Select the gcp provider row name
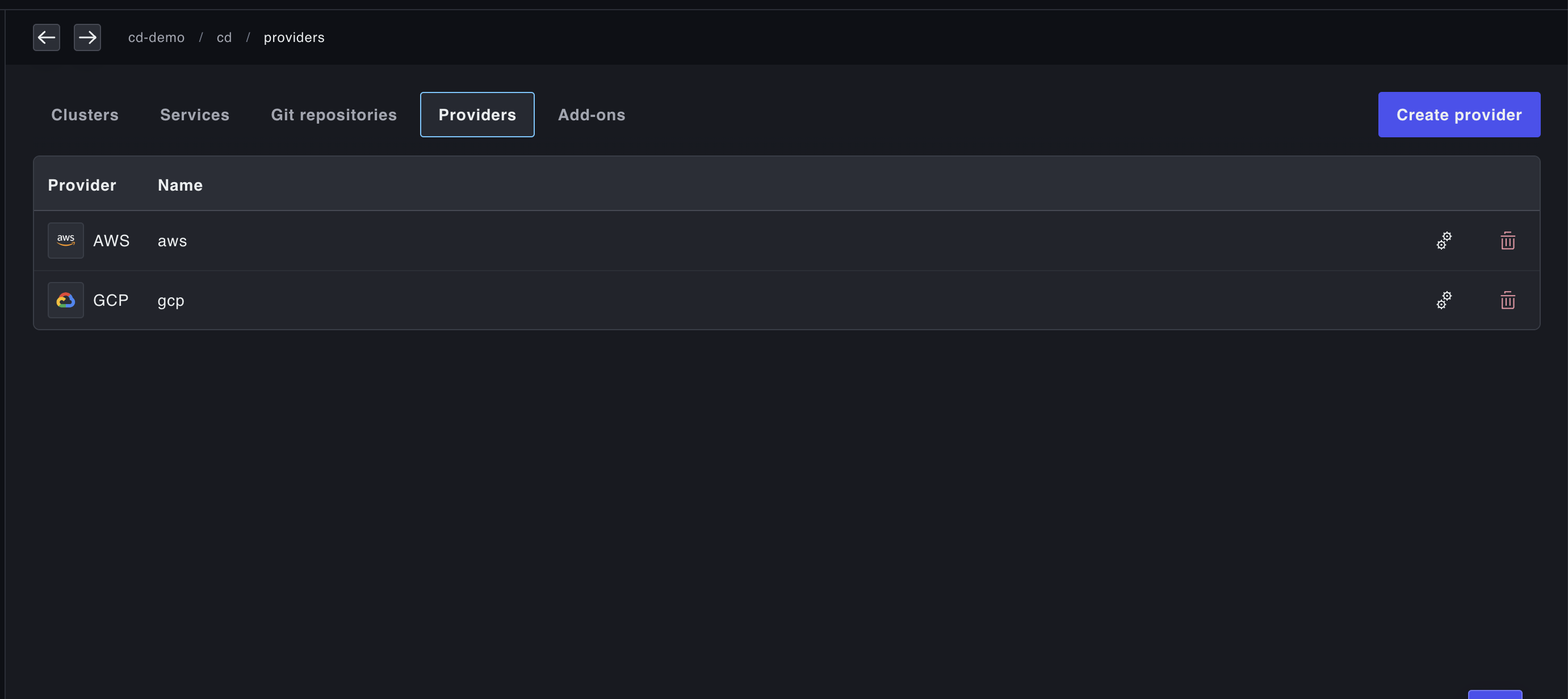This screenshot has width=1568, height=699. 171,301
